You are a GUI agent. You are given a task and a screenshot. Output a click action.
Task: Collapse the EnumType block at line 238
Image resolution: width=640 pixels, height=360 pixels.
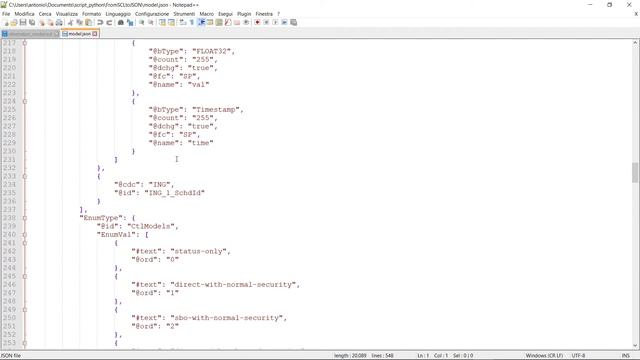point(24,218)
